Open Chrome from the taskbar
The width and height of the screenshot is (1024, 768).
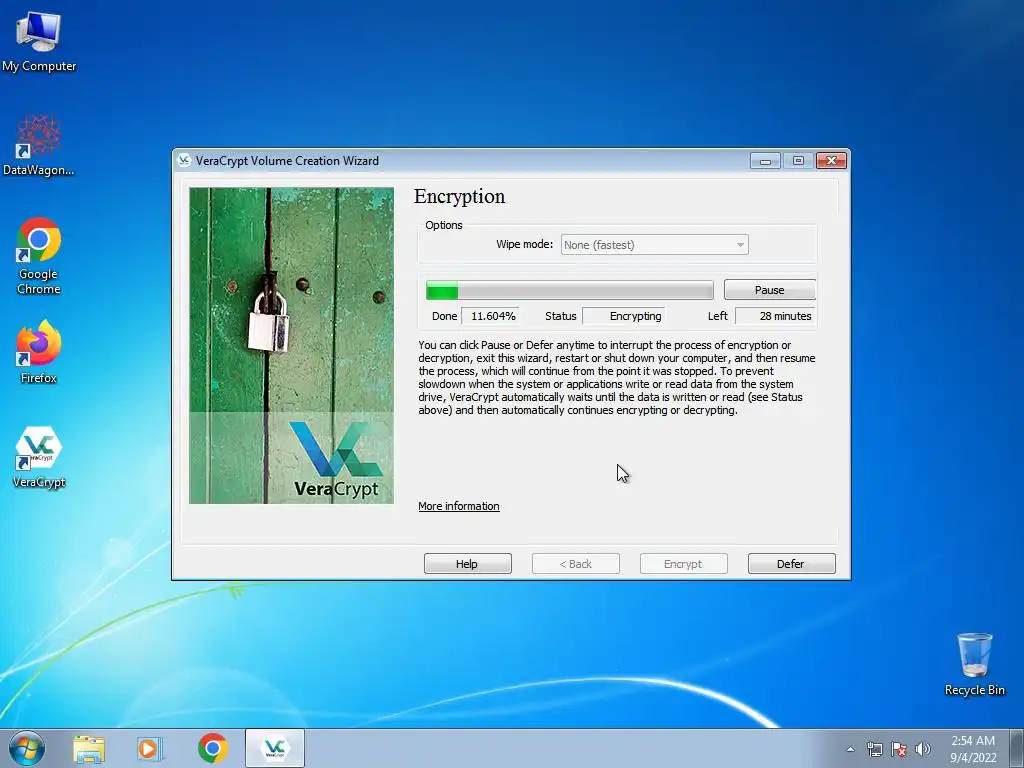213,748
